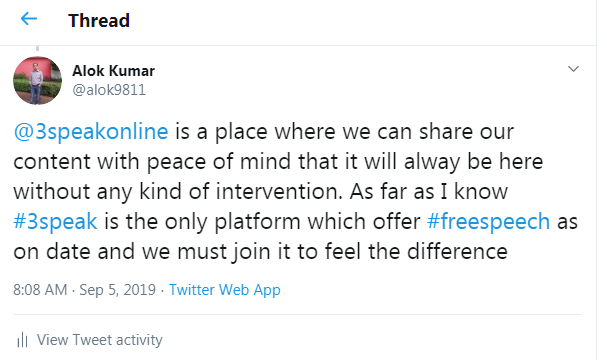Open the View Tweet activity text
This screenshot has width=607, height=360.
[x=99, y=340]
